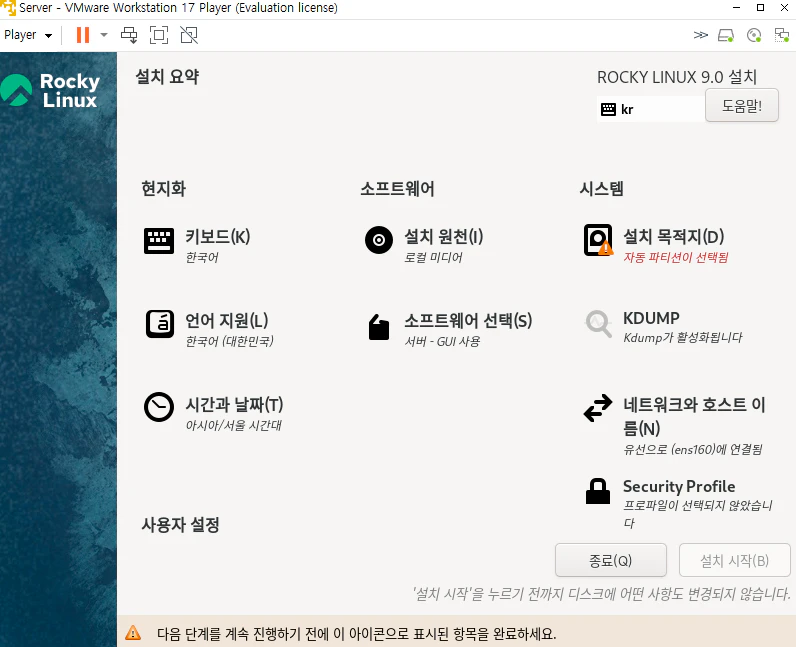Open the 키보드(K) keyboard icon
The height and width of the screenshot is (647, 796).
point(159,240)
